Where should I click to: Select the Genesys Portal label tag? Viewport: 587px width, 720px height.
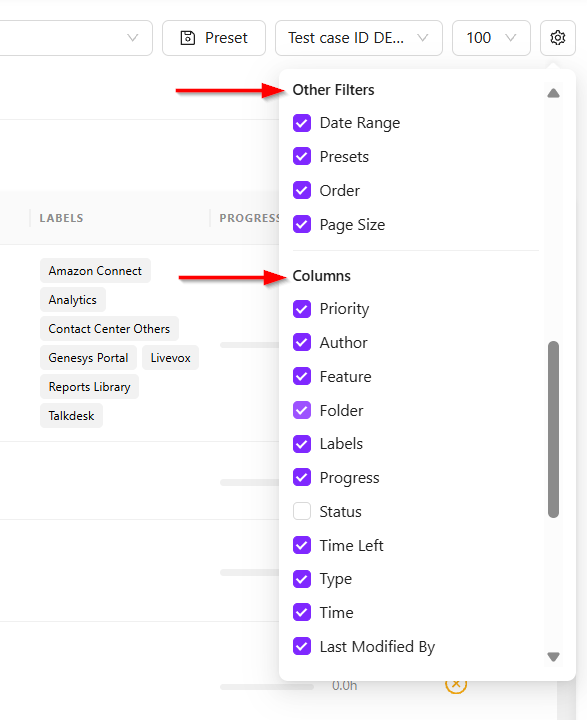tap(88, 358)
